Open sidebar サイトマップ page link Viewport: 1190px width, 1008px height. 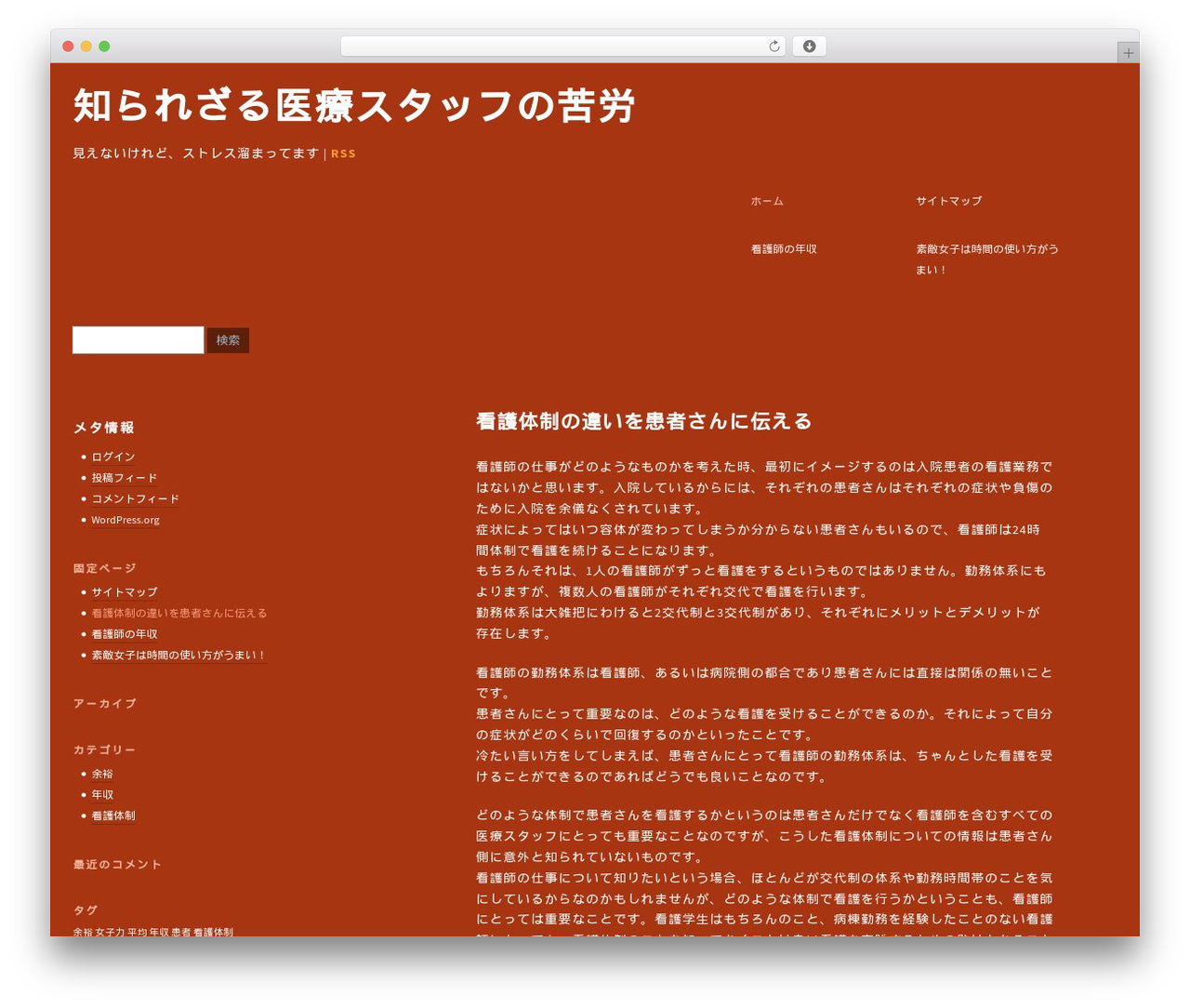click(125, 592)
